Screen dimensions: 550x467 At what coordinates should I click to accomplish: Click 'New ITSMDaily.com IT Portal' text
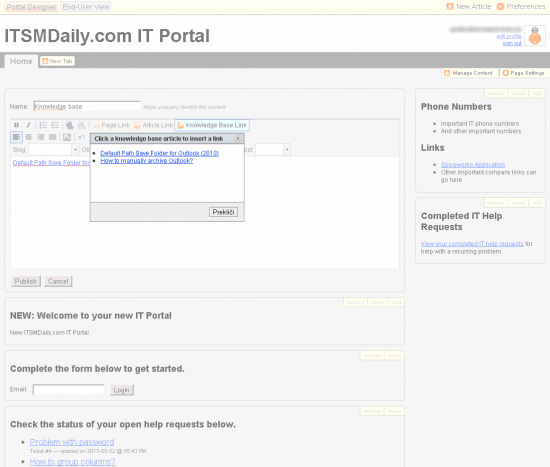(x=49, y=332)
